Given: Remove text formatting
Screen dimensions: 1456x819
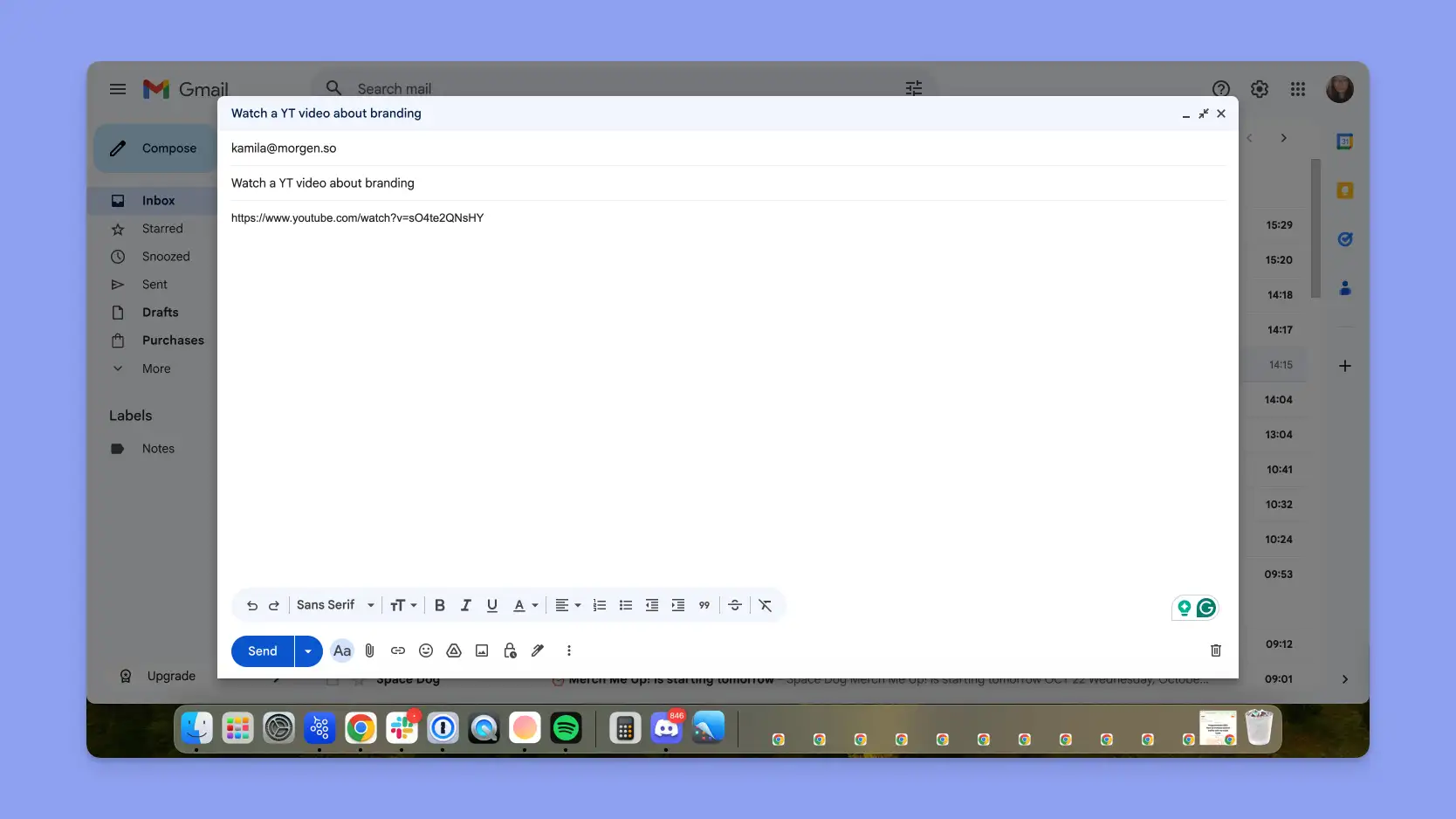Looking at the screenshot, I should point(766,605).
